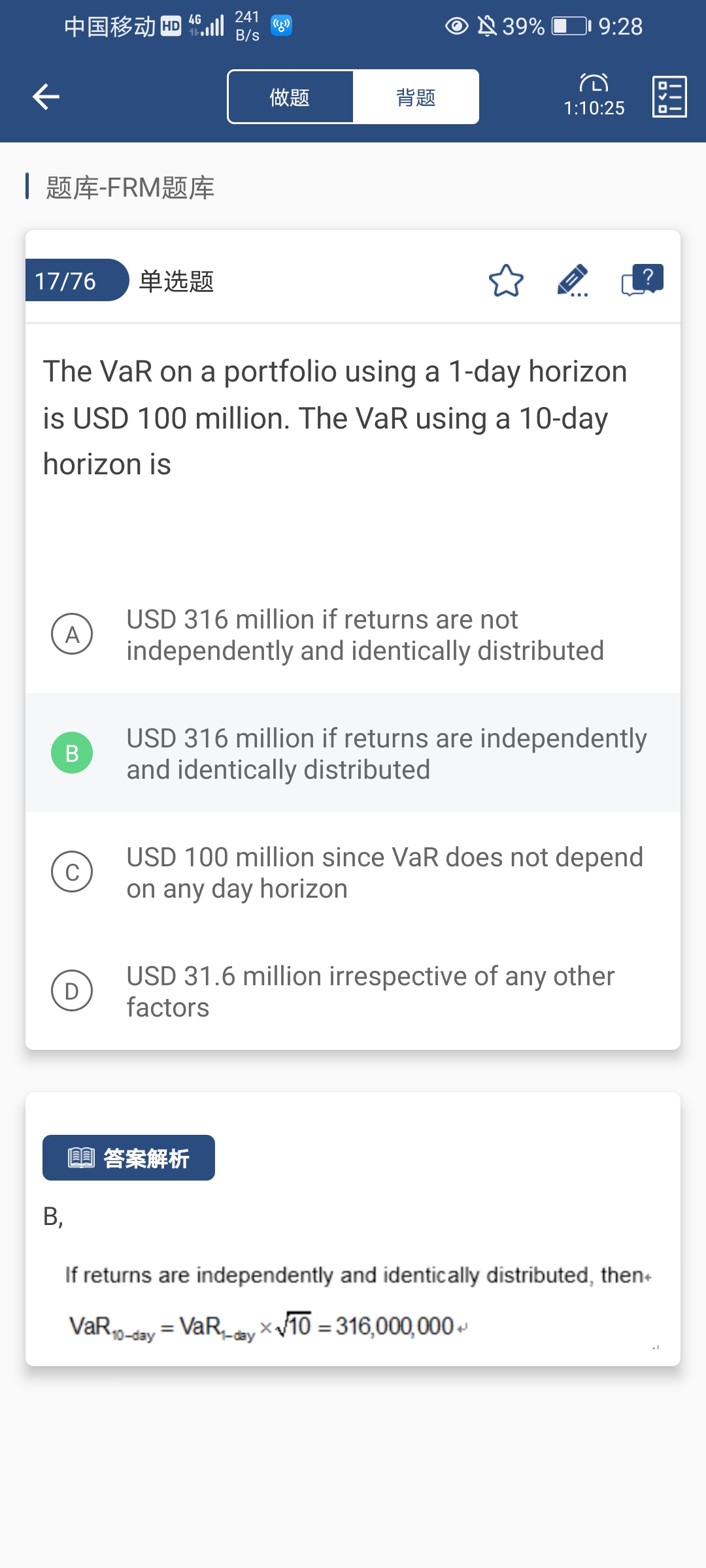706x1568 pixels.
Task: Open the answer sheet checklist icon
Action: pos(669,97)
